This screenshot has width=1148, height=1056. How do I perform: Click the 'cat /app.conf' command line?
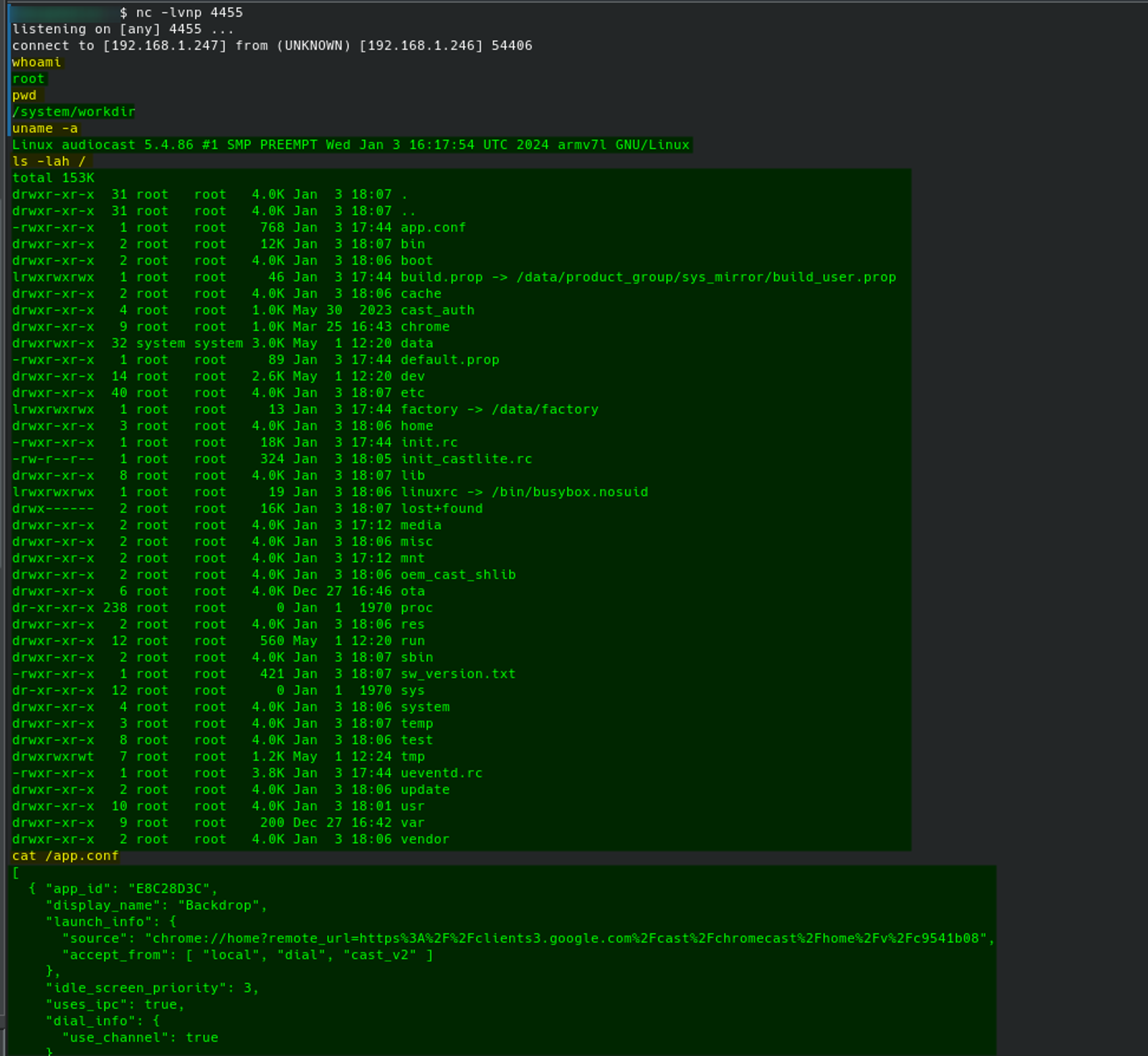coord(65,856)
